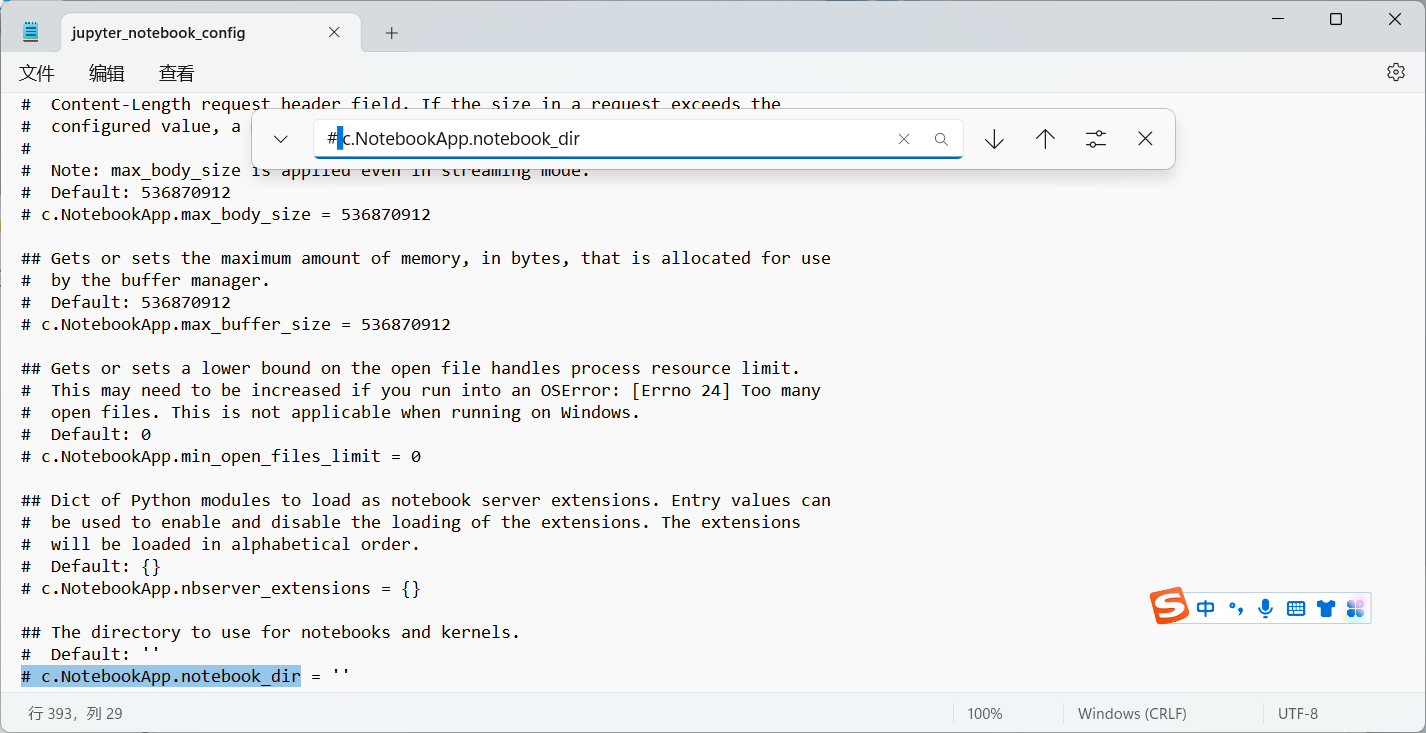Open more search options filter icon
Image resolution: width=1426 pixels, height=733 pixels.
[1095, 139]
